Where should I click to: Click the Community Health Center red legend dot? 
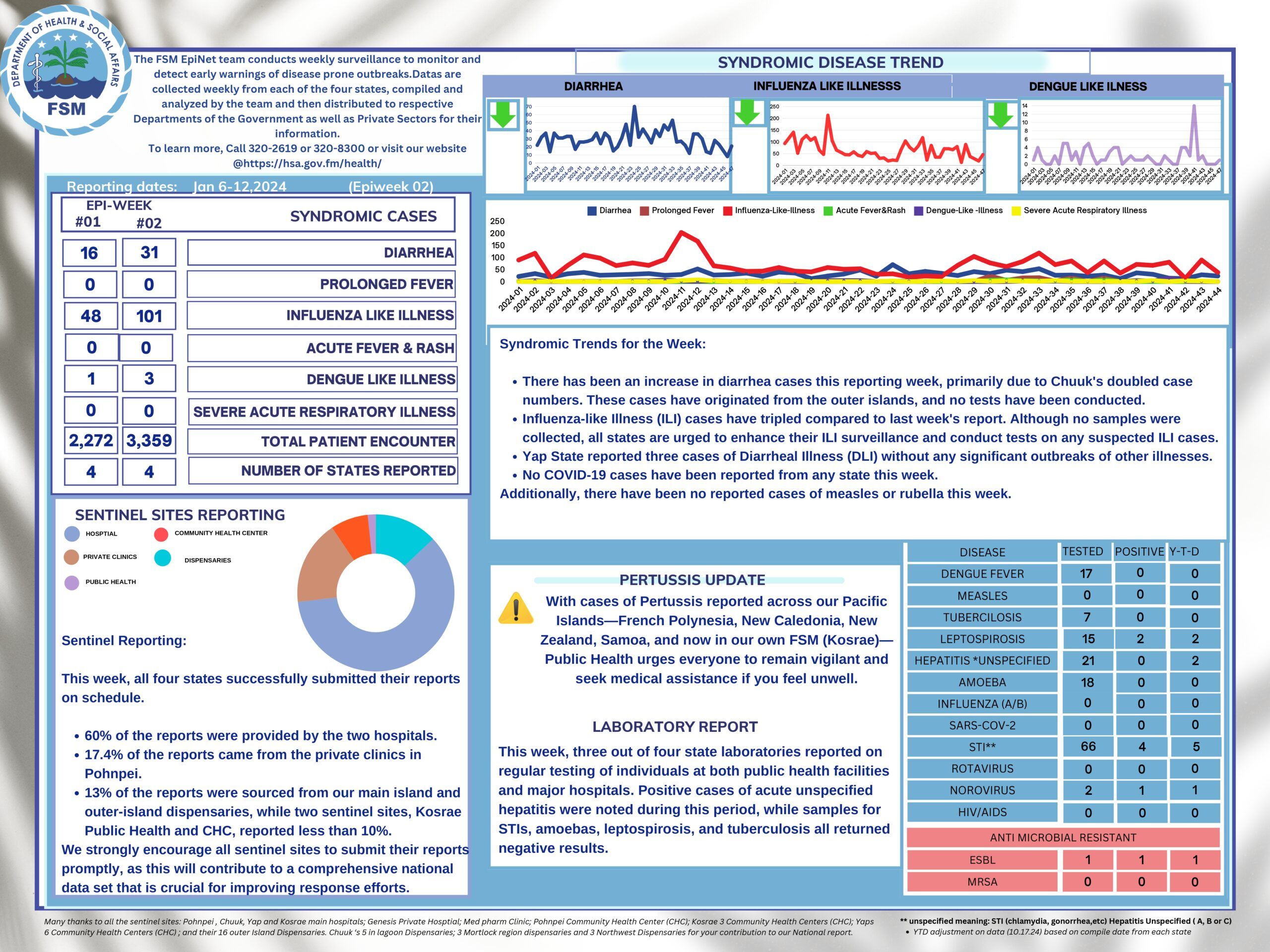tap(161, 534)
